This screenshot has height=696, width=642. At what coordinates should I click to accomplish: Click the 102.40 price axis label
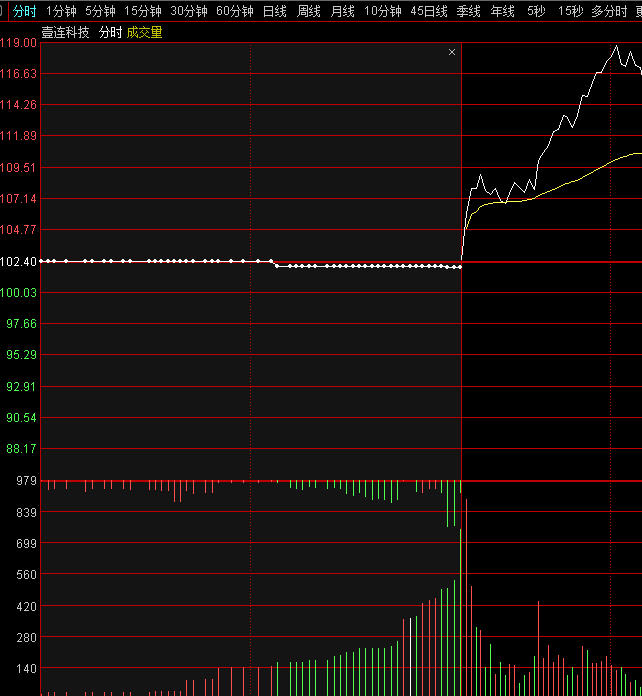point(18,261)
